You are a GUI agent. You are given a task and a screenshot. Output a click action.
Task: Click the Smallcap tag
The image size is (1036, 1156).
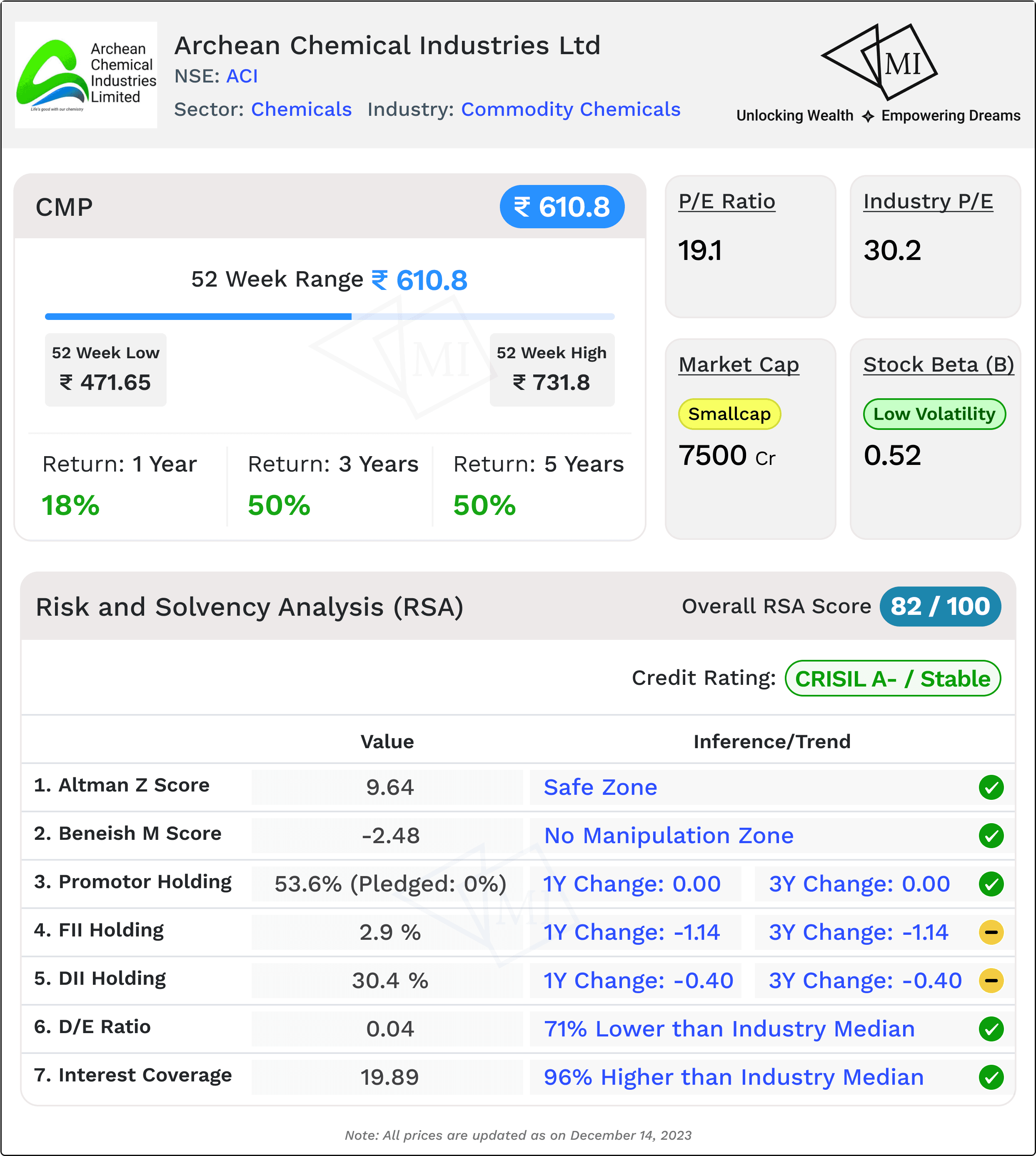729,414
